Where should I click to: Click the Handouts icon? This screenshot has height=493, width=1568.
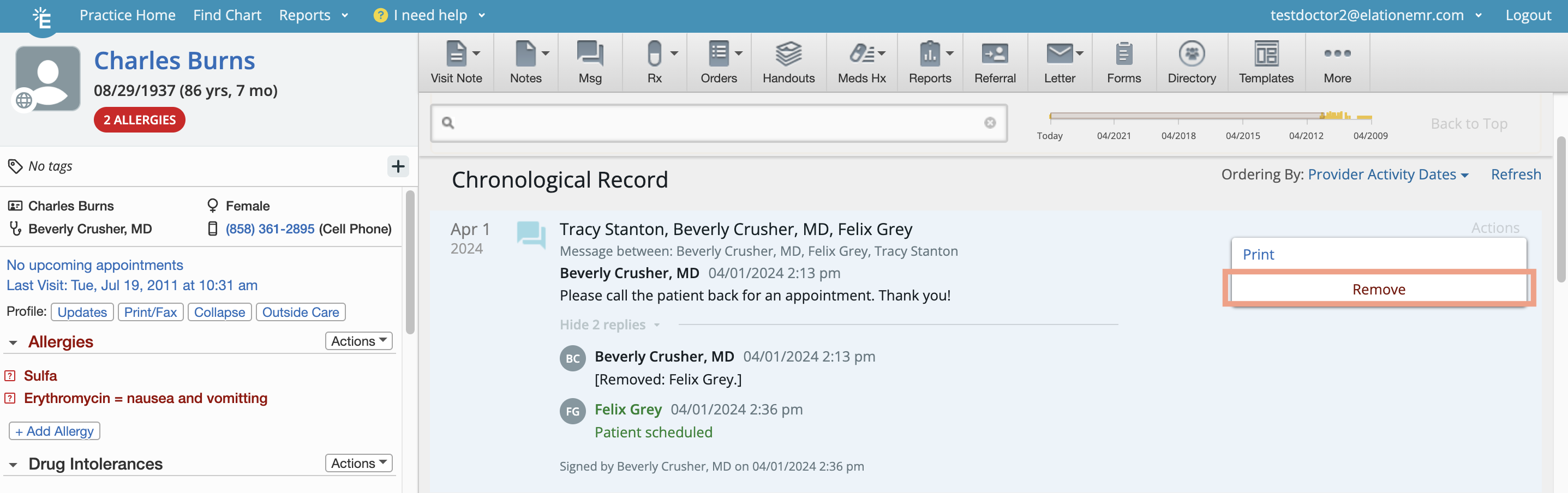[x=788, y=61]
